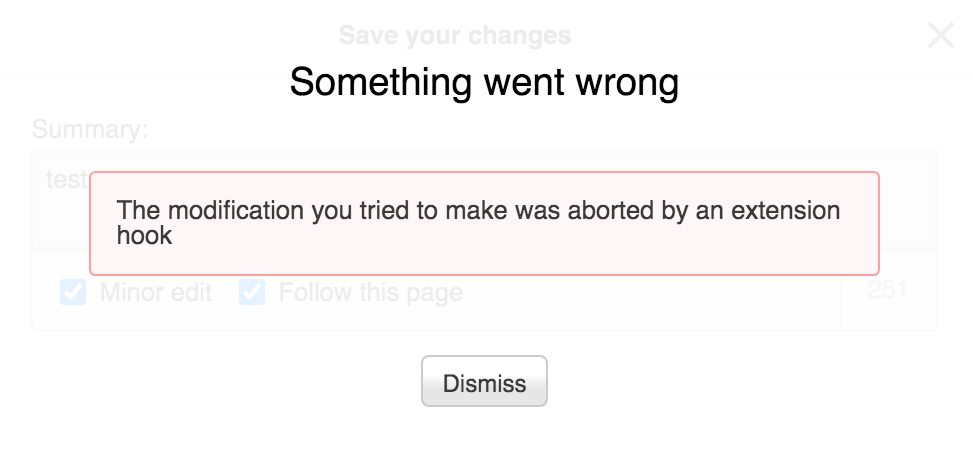Click the 251 remaining characters counter

click(887, 290)
